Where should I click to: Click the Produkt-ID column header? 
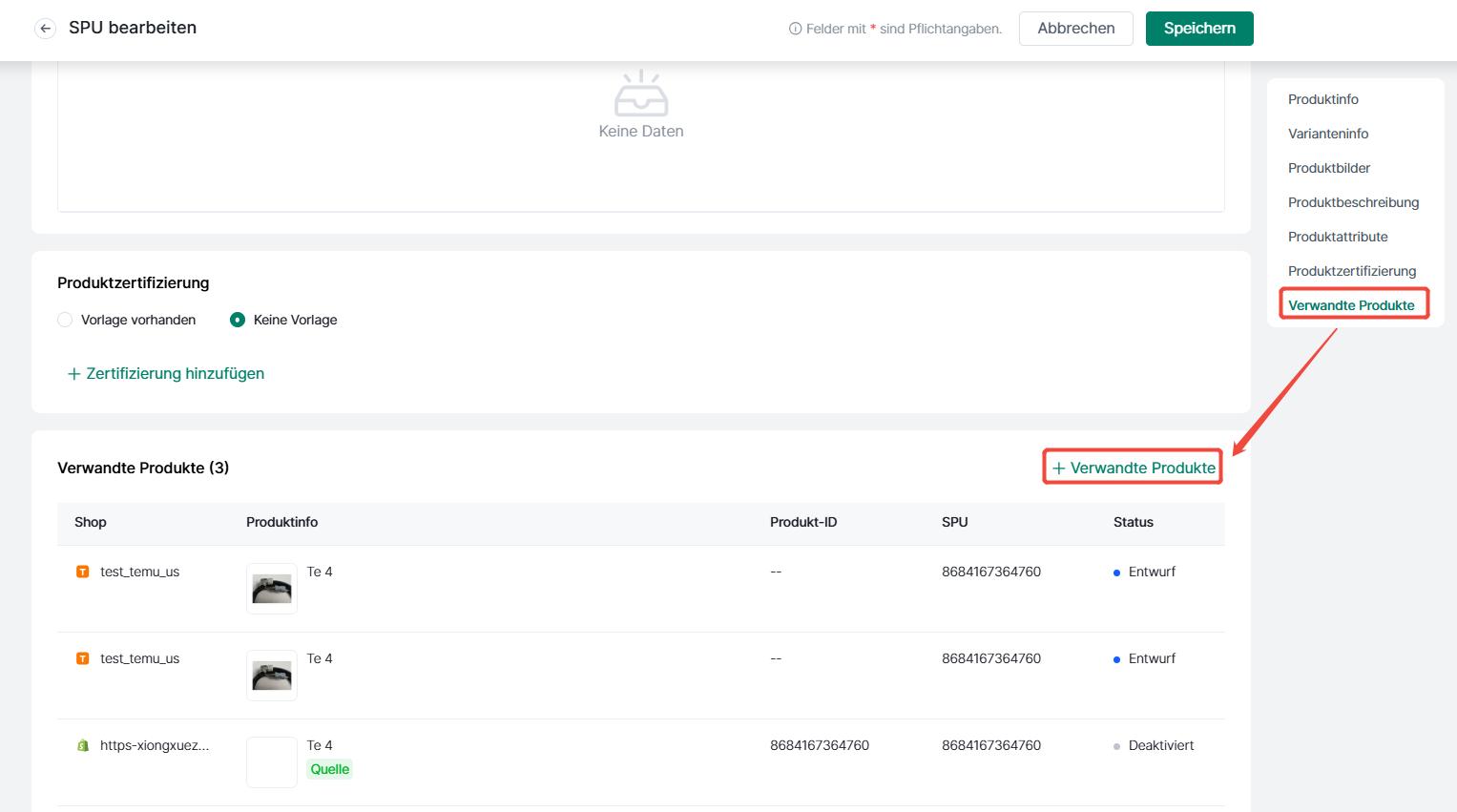[x=803, y=522]
